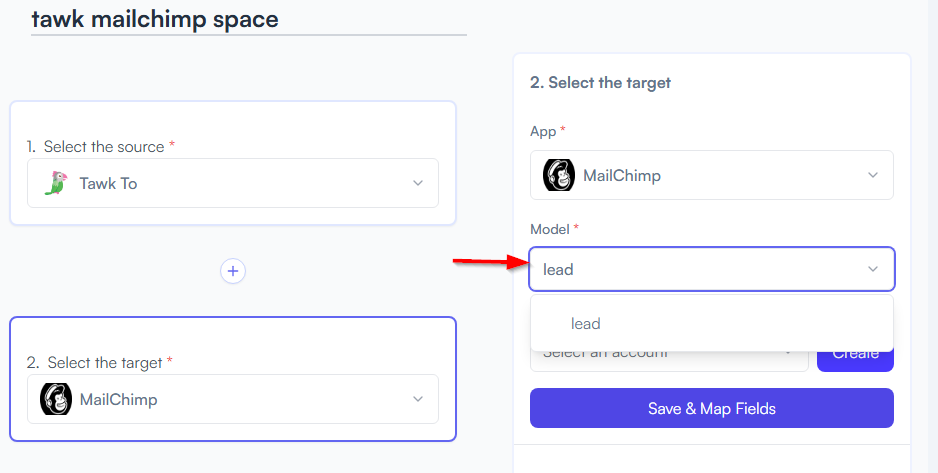Click the Tawk To parrot icon
This screenshot has width=938, height=473.
[x=56, y=183]
